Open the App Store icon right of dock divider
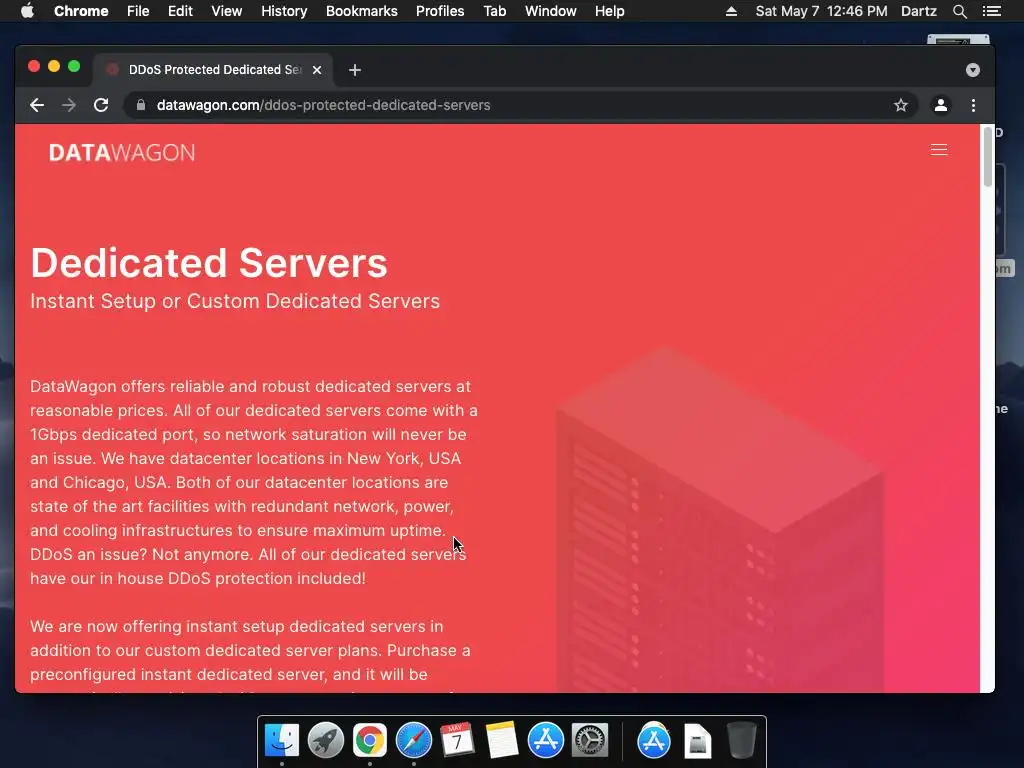Viewport: 1024px width, 768px height. 654,741
